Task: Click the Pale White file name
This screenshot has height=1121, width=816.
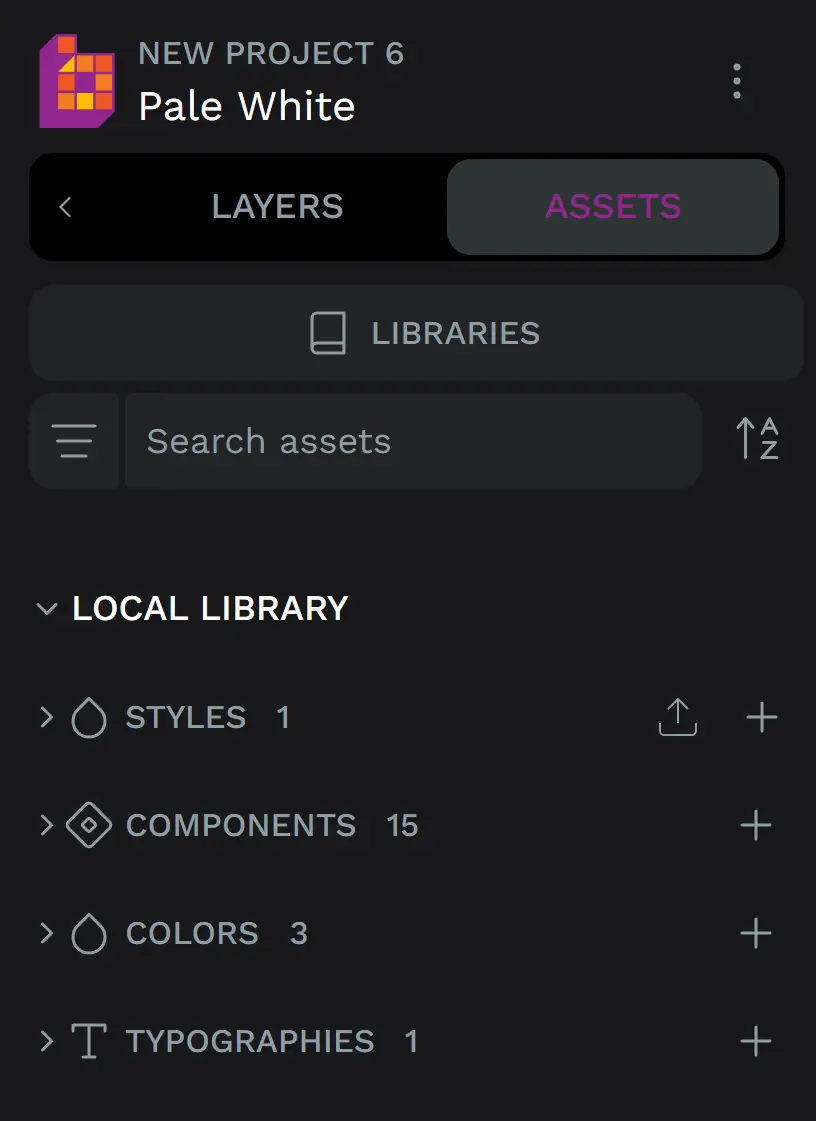Action: tap(247, 106)
